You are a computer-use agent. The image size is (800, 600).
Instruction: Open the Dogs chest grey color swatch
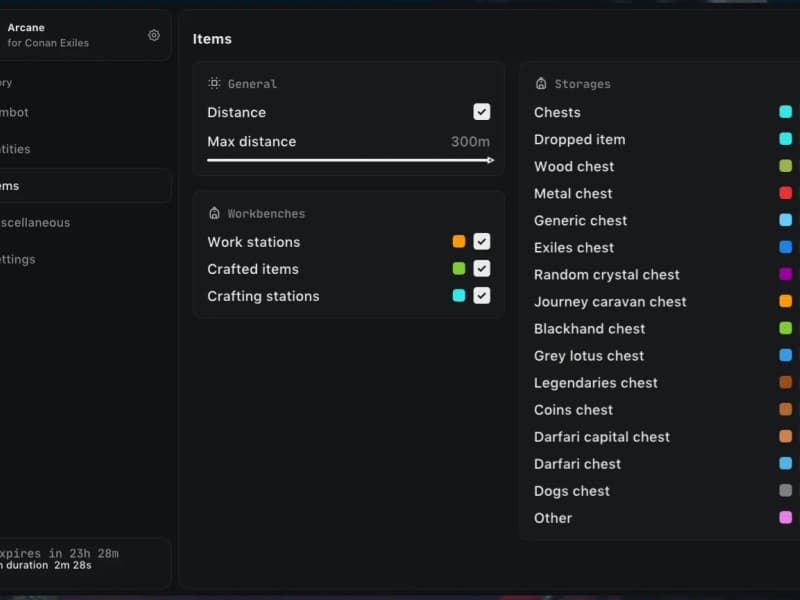coord(785,490)
